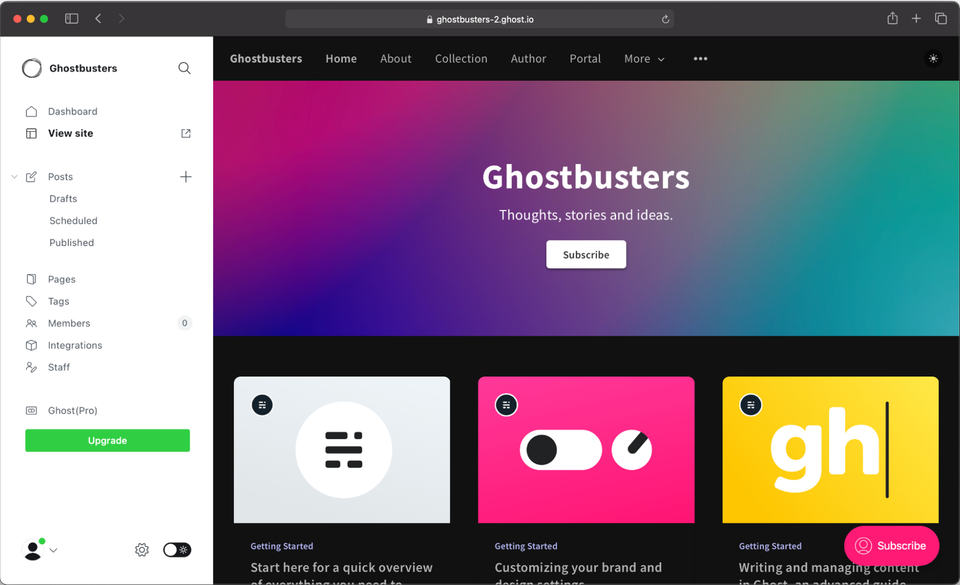960x585 pixels.
Task: Open 'Start here for a quick overview' title
Action: coord(342,568)
